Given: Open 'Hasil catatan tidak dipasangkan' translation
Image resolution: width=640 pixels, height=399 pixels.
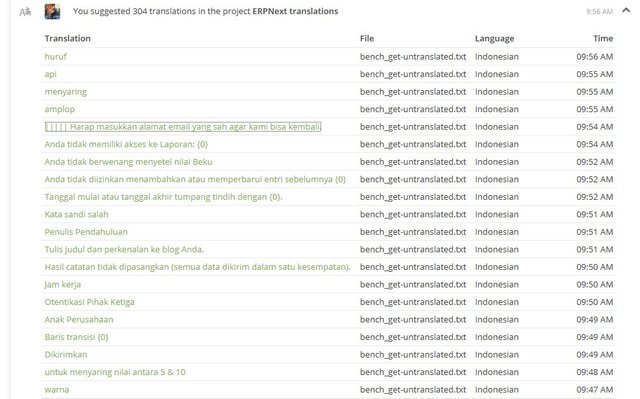Looking at the screenshot, I should pos(198,267).
